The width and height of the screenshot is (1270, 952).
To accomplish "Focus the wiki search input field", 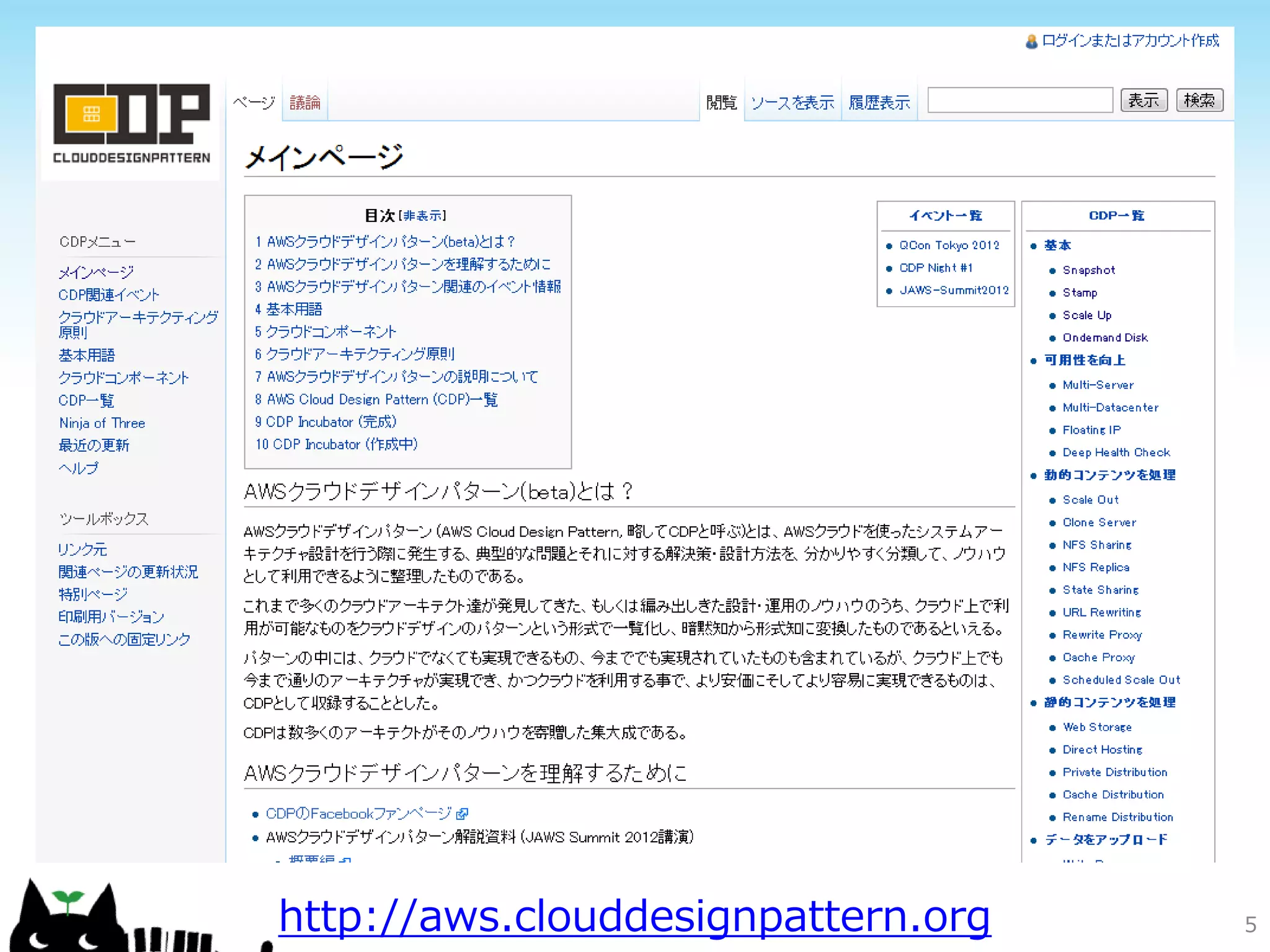I will point(1019,100).
